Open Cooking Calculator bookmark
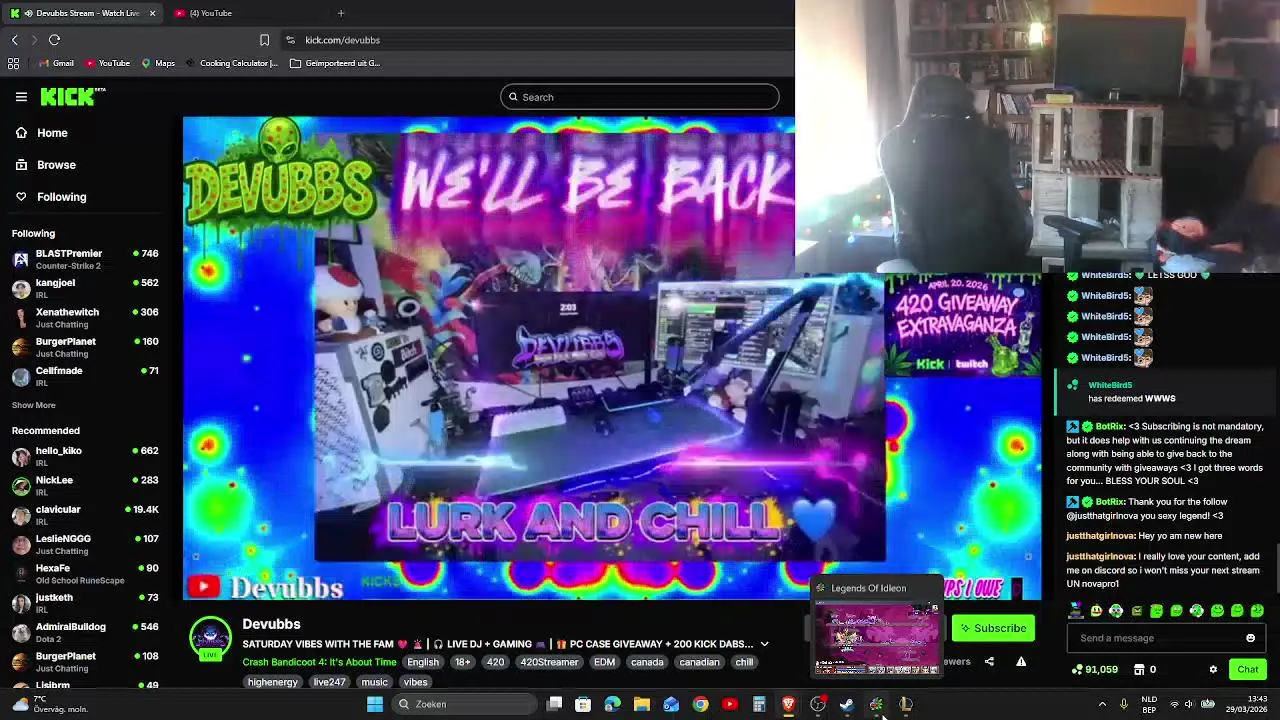 [x=231, y=63]
